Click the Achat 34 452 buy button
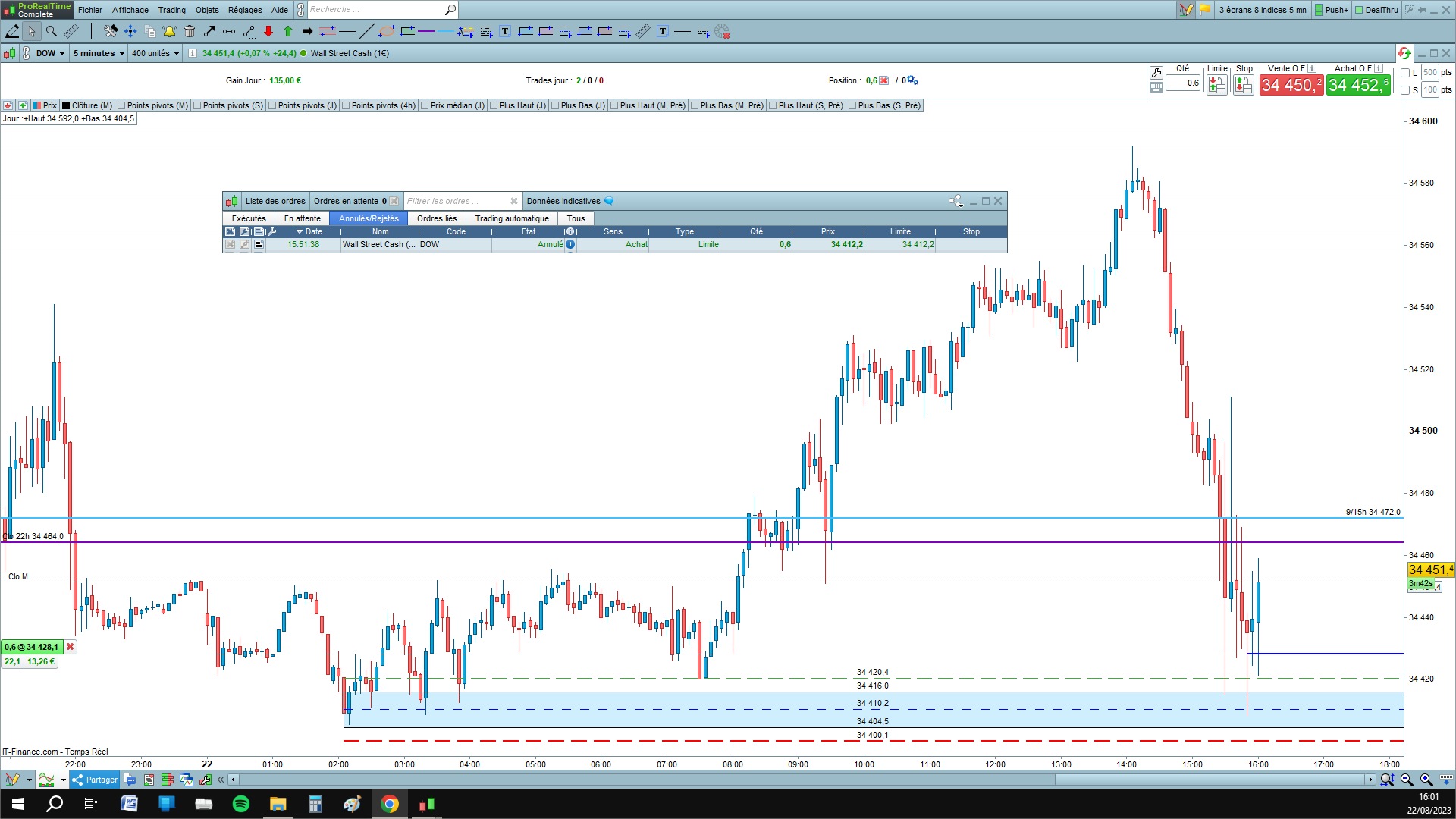Image resolution: width=1456 pixels, height=819 pixels. (x=1357, y=85)
